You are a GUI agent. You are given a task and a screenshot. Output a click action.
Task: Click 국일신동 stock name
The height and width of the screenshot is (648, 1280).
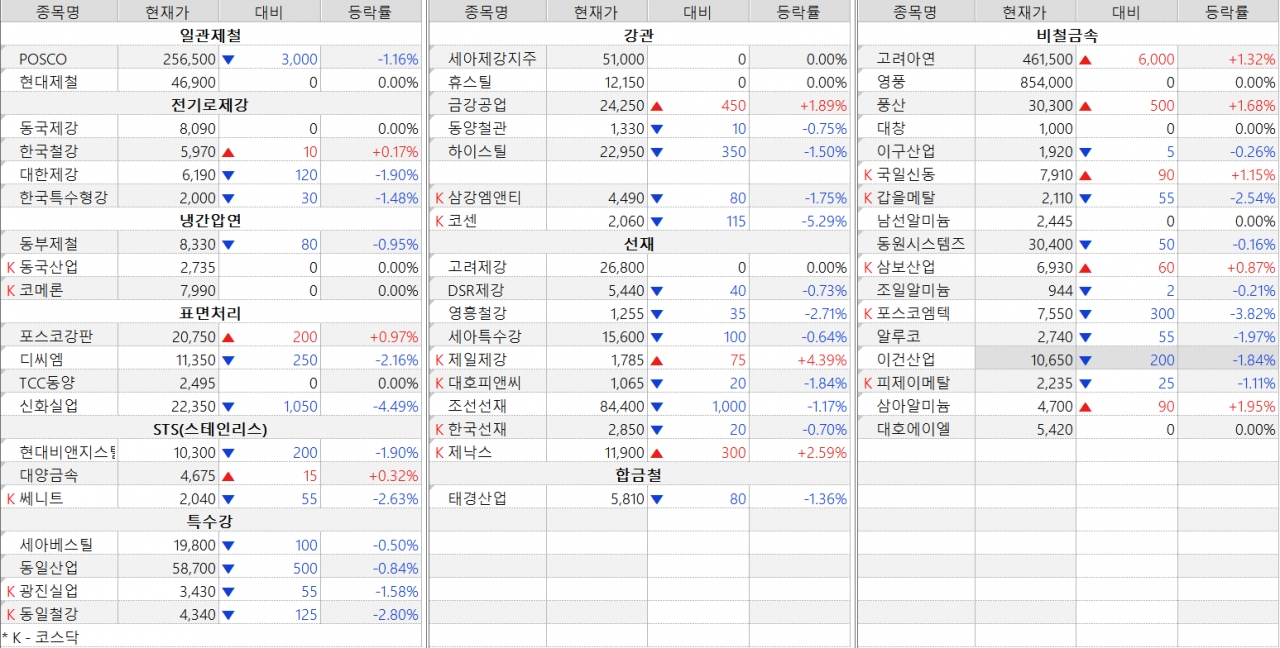click(x=906, y=174)
